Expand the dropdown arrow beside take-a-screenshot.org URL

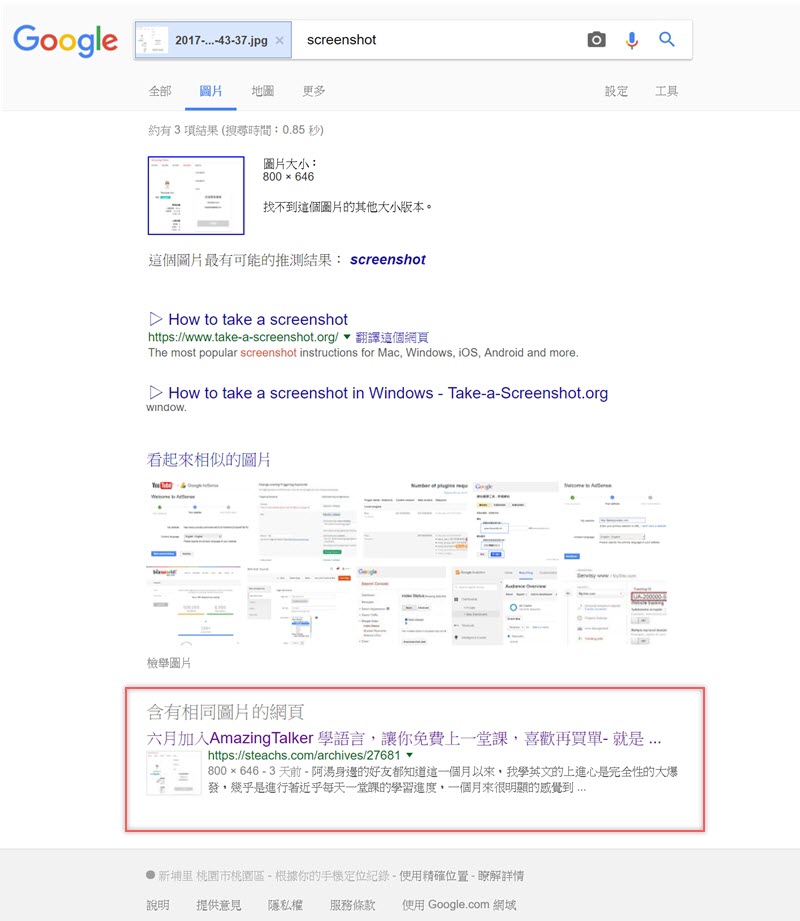[347, 337]
